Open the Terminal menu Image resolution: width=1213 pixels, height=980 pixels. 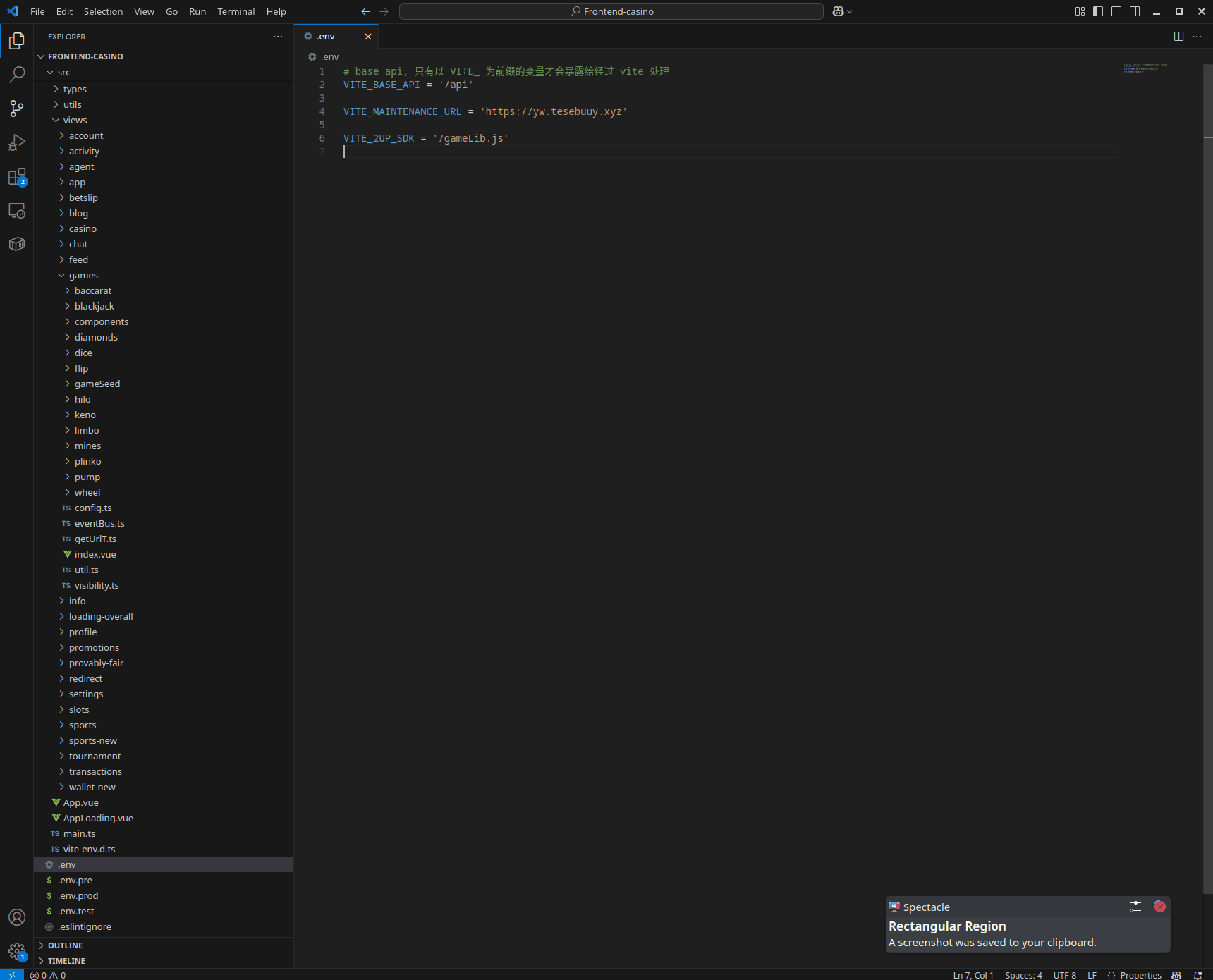[x=236, y=11]
